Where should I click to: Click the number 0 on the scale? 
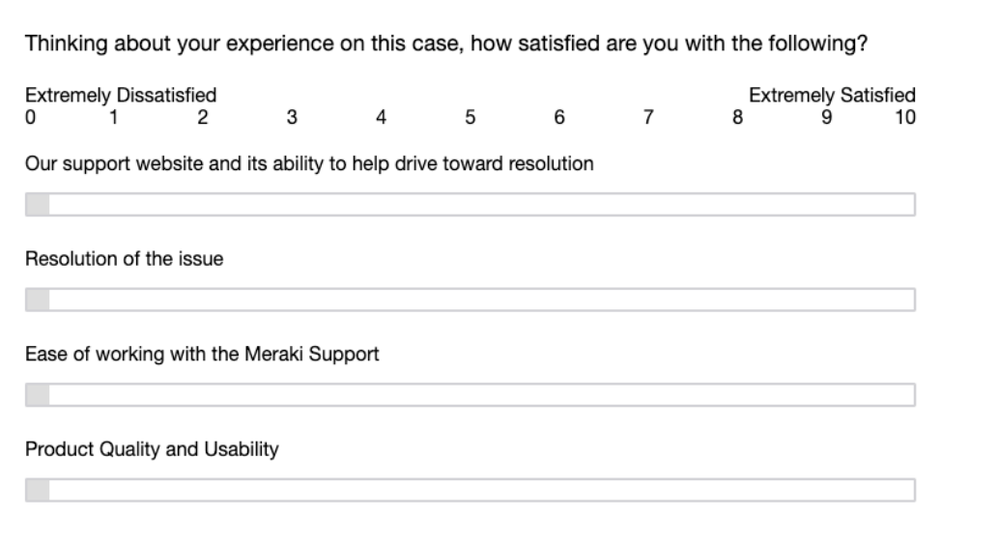[x=30, y=118]
